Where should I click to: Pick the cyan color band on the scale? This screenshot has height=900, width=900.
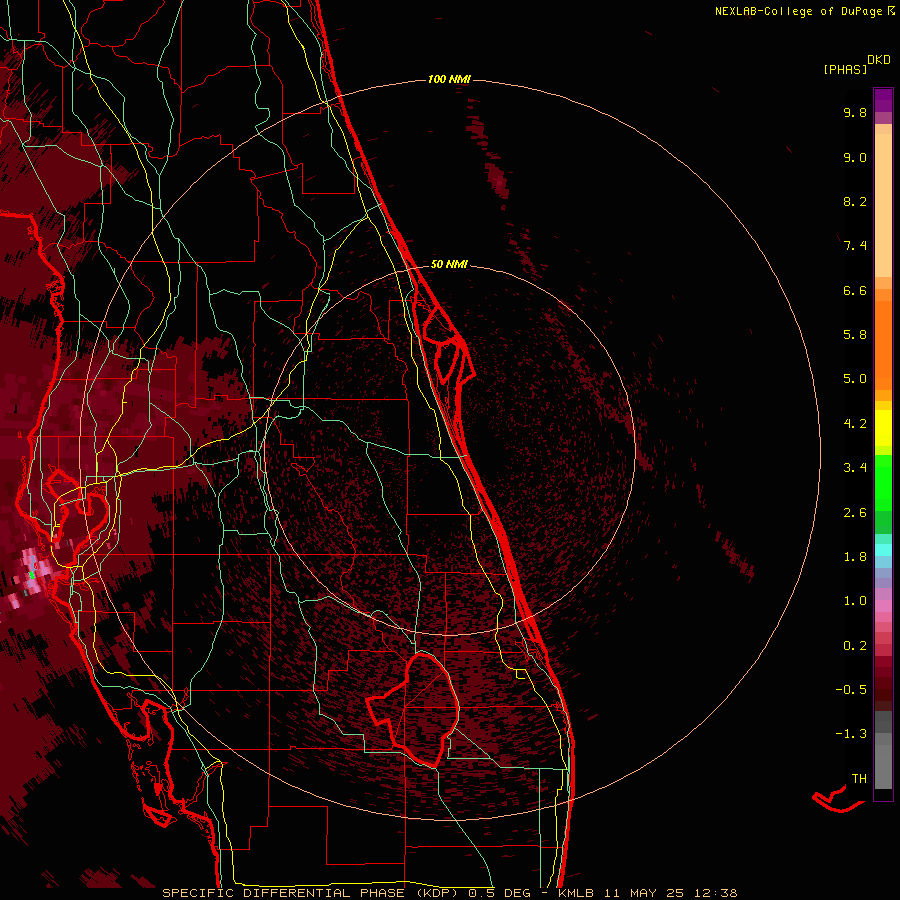click(x=883, y=550)
